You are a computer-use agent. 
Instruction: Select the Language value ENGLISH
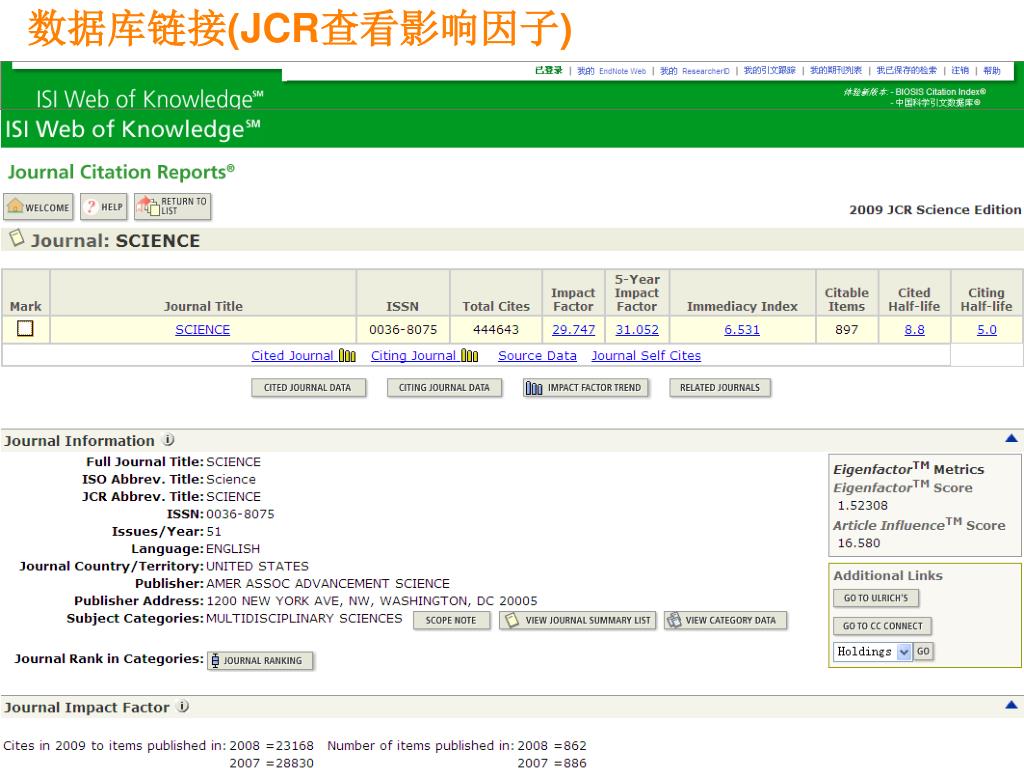(233, 549)
